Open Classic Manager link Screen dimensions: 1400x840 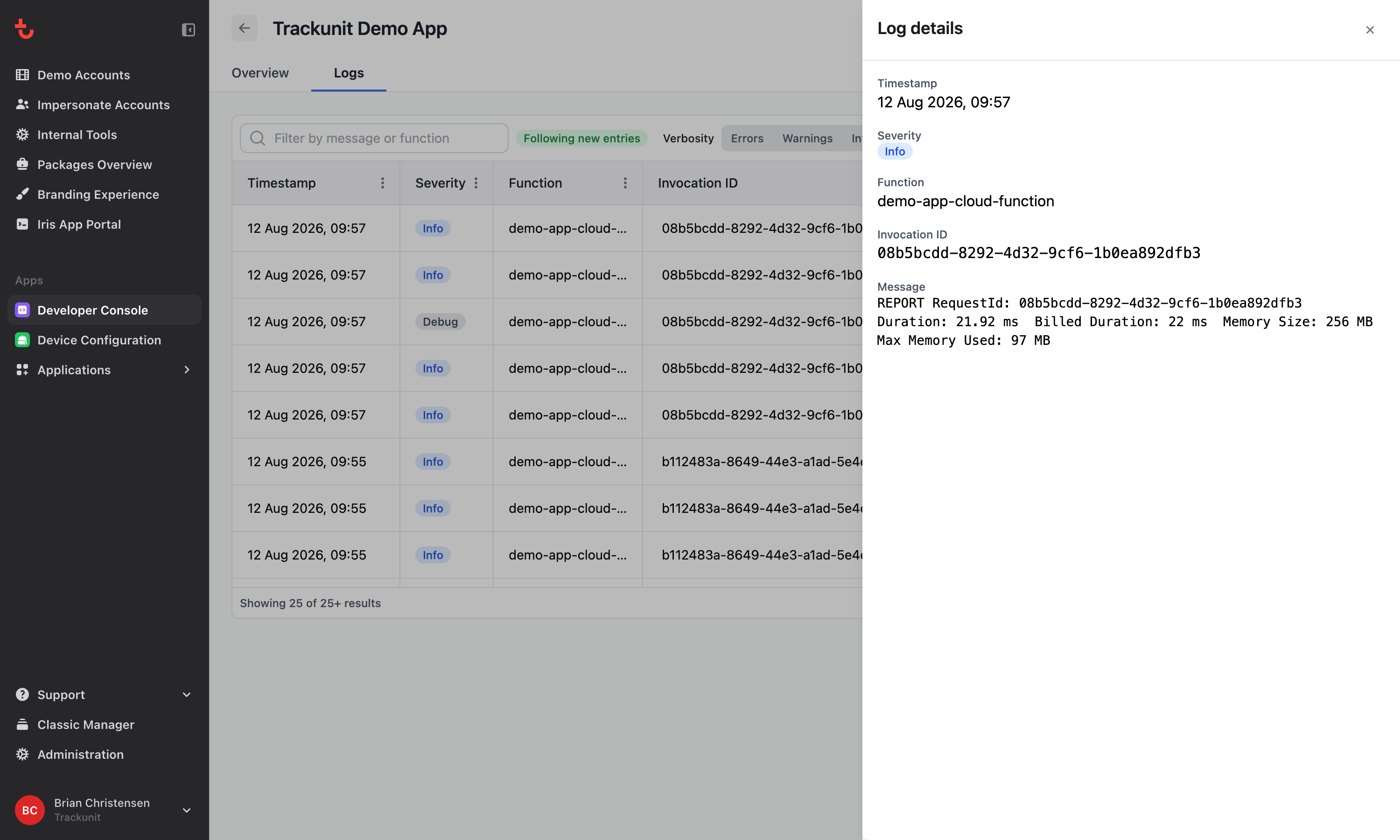coord(105,725)
